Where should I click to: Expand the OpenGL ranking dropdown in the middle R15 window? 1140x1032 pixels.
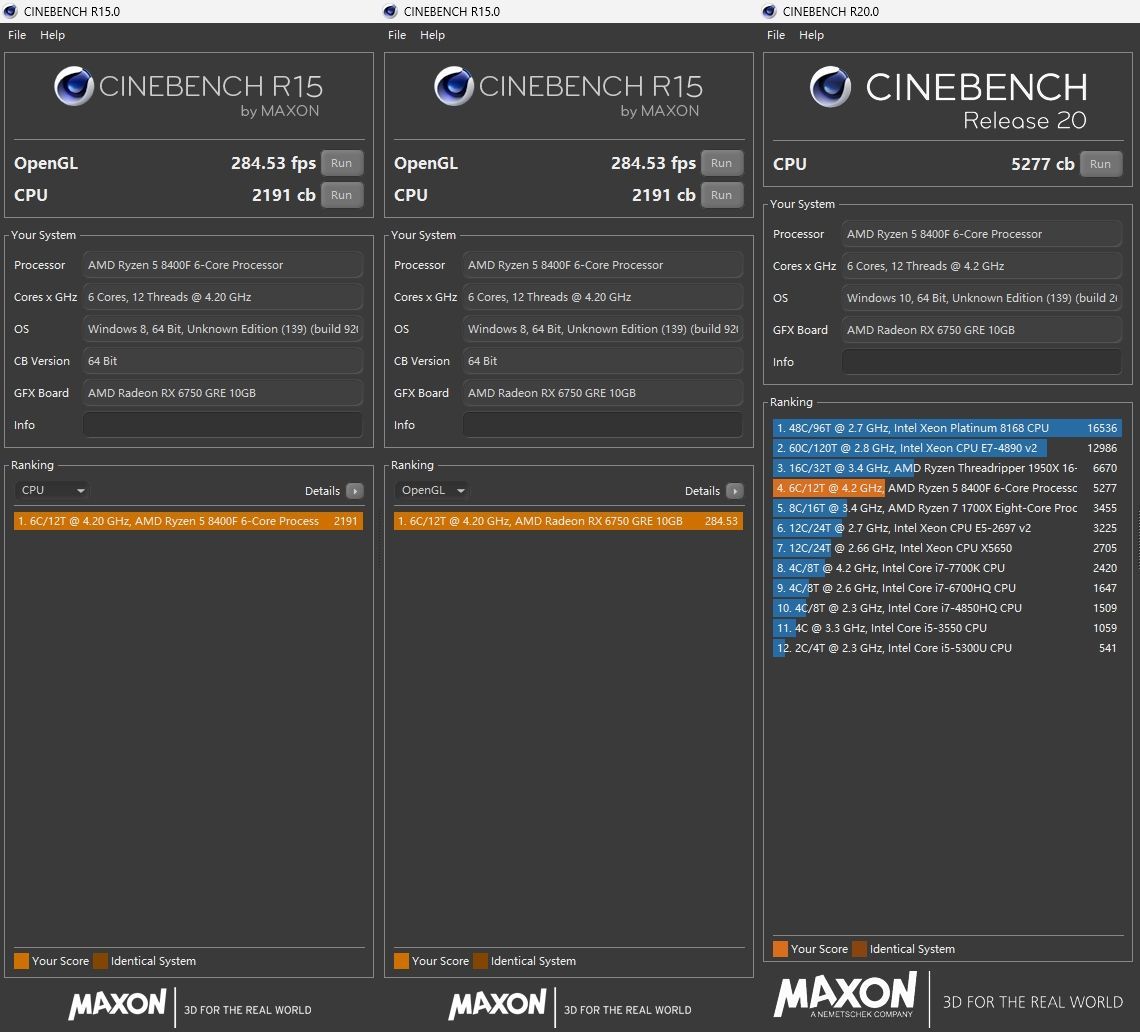[432, 490]
